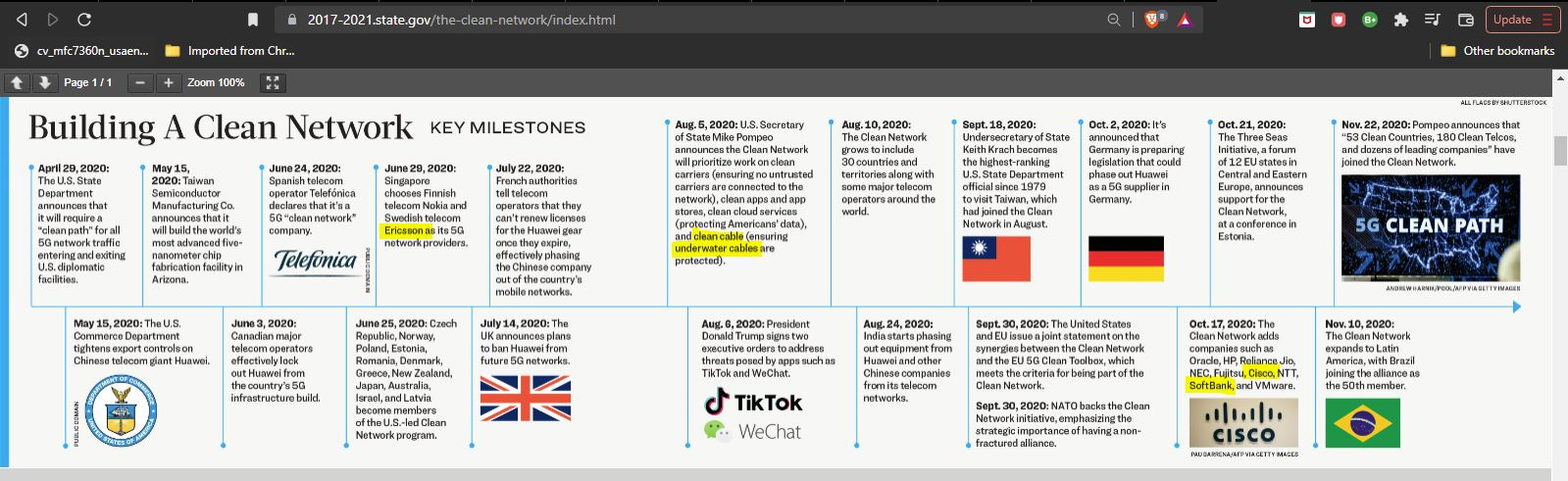This screenshot has width=1568, height=481.
Task: Click the Brazil flag image
Action: [1362, 424]
